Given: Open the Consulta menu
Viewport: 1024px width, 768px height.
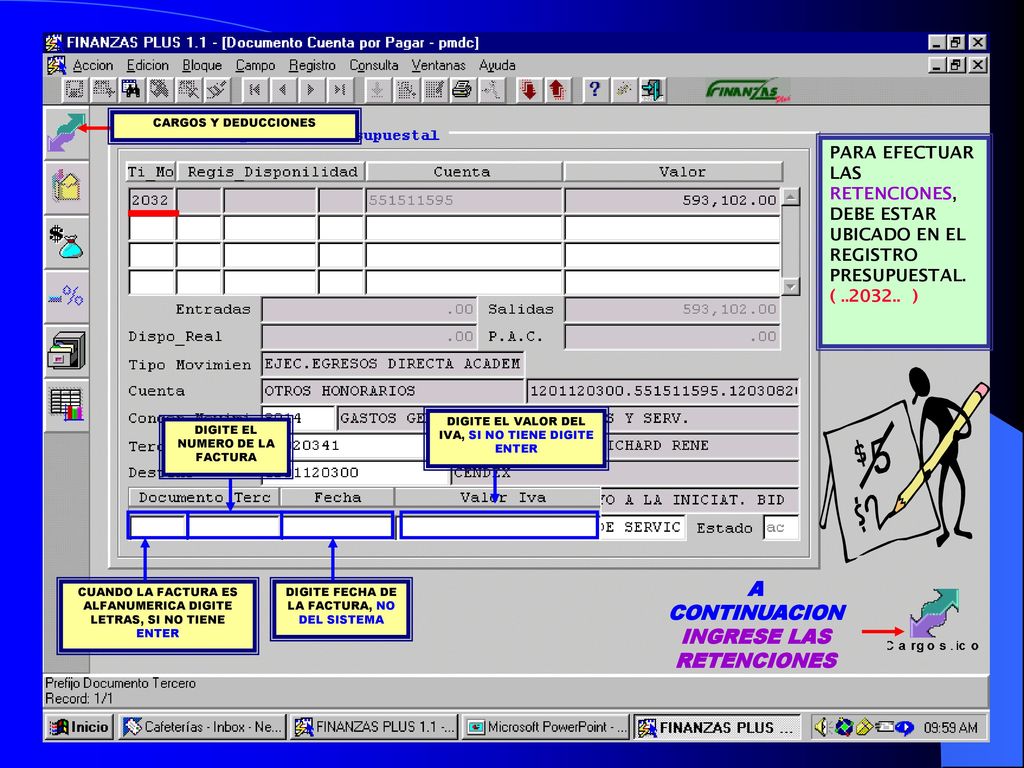Looking at the screenshot, I should tap(374, 65).
